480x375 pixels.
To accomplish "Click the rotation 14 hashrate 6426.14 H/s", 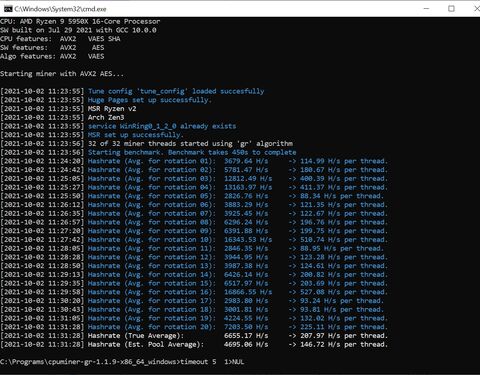I will coord(246,274).
